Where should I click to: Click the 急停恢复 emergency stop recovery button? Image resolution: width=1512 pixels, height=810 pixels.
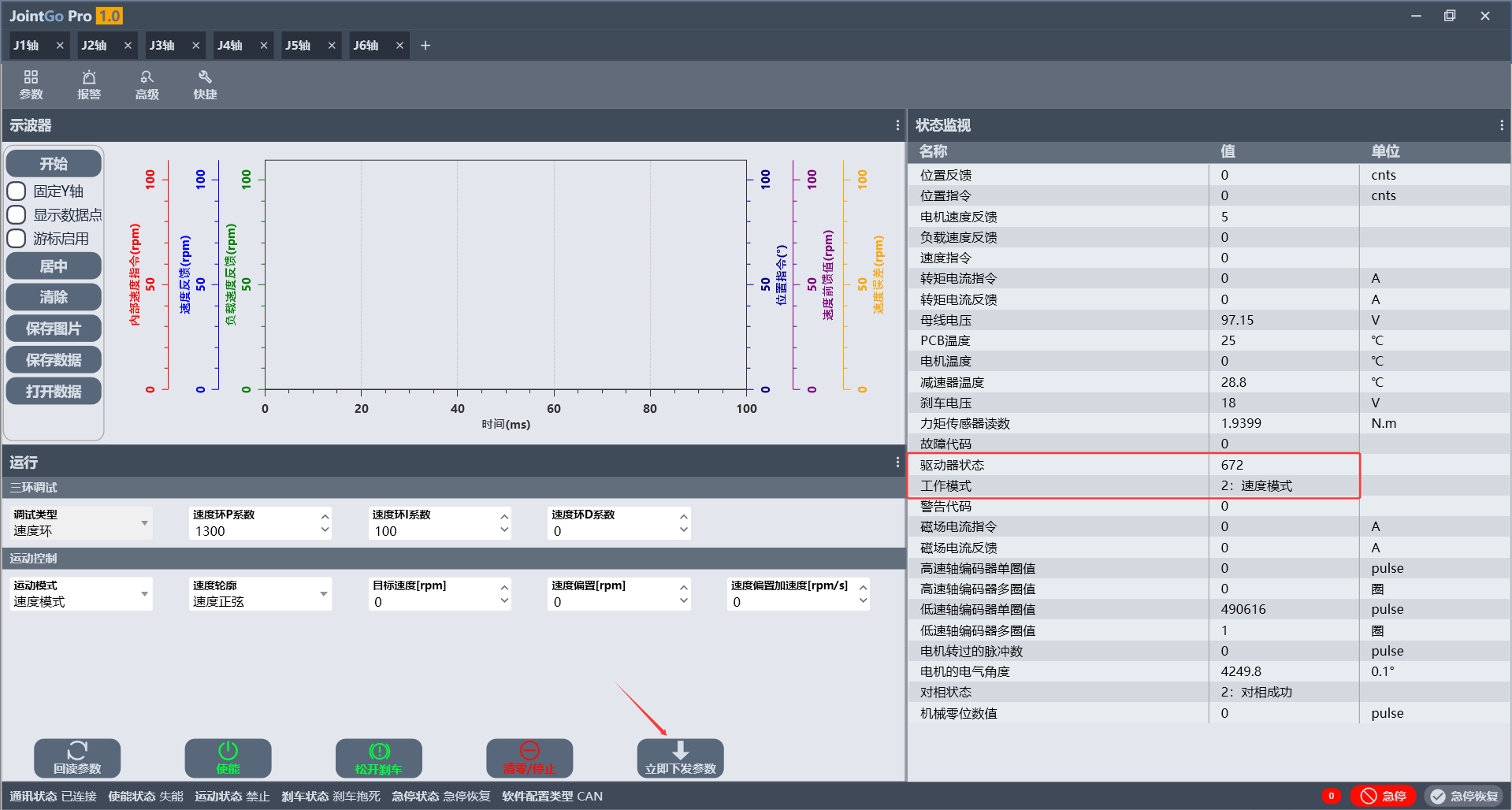click(1466, 796)
